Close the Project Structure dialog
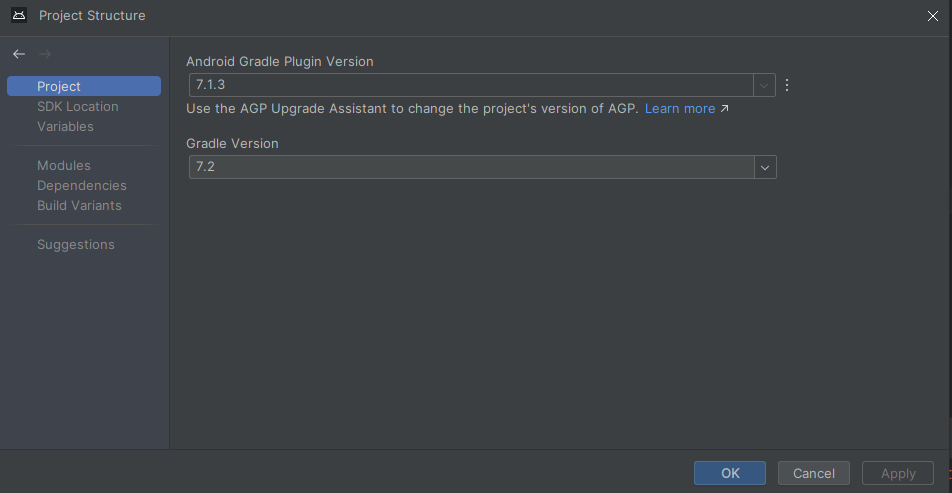 [x=933, y=16]
